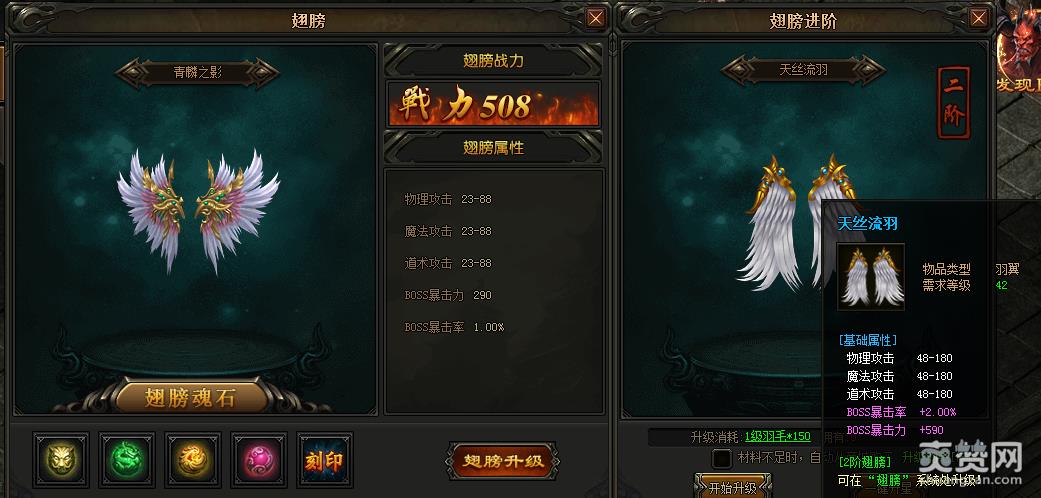Click the red demon face icon
This screenshot has width=1041, height=498.
(1019, 46)
